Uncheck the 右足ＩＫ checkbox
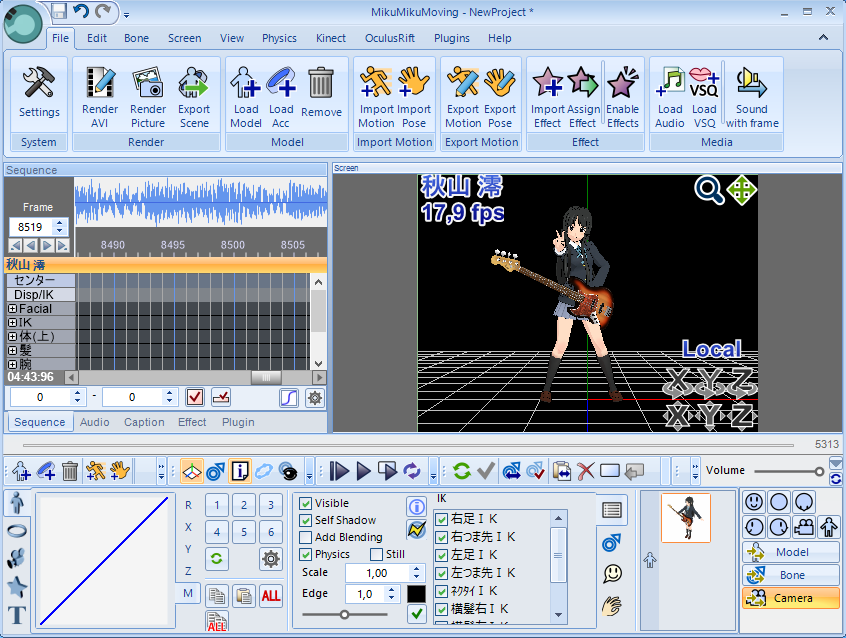846x638 pixels. click(442, 519)
